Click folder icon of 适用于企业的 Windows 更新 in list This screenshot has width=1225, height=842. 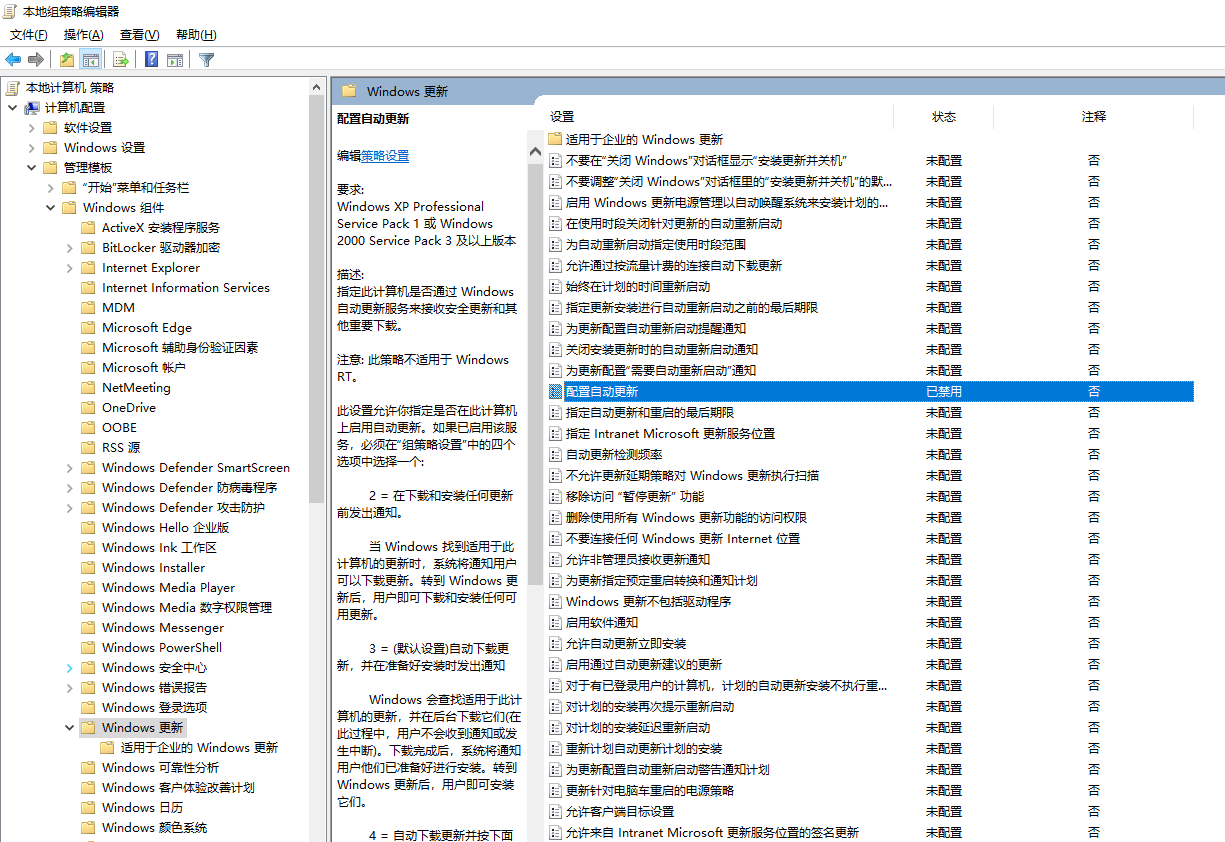tap(556, 139)
